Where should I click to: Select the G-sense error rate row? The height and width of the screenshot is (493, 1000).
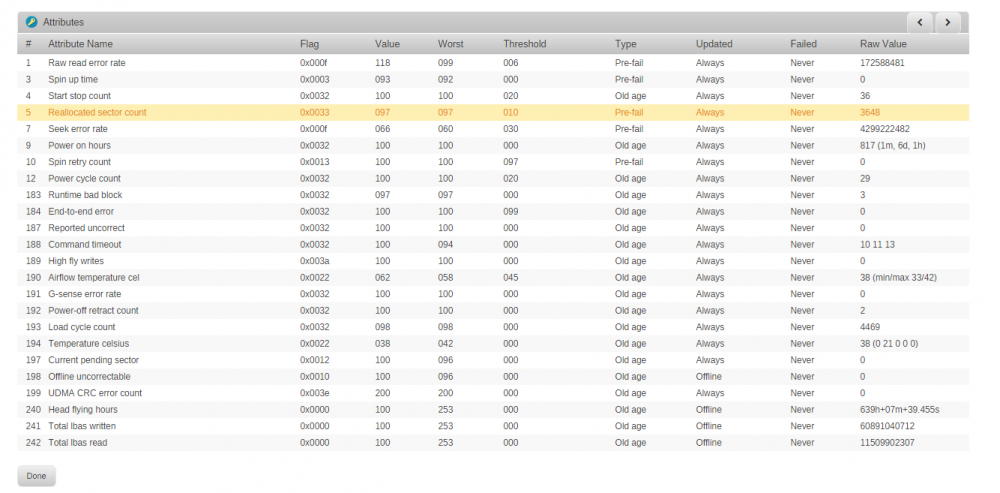tap(493, 294)
